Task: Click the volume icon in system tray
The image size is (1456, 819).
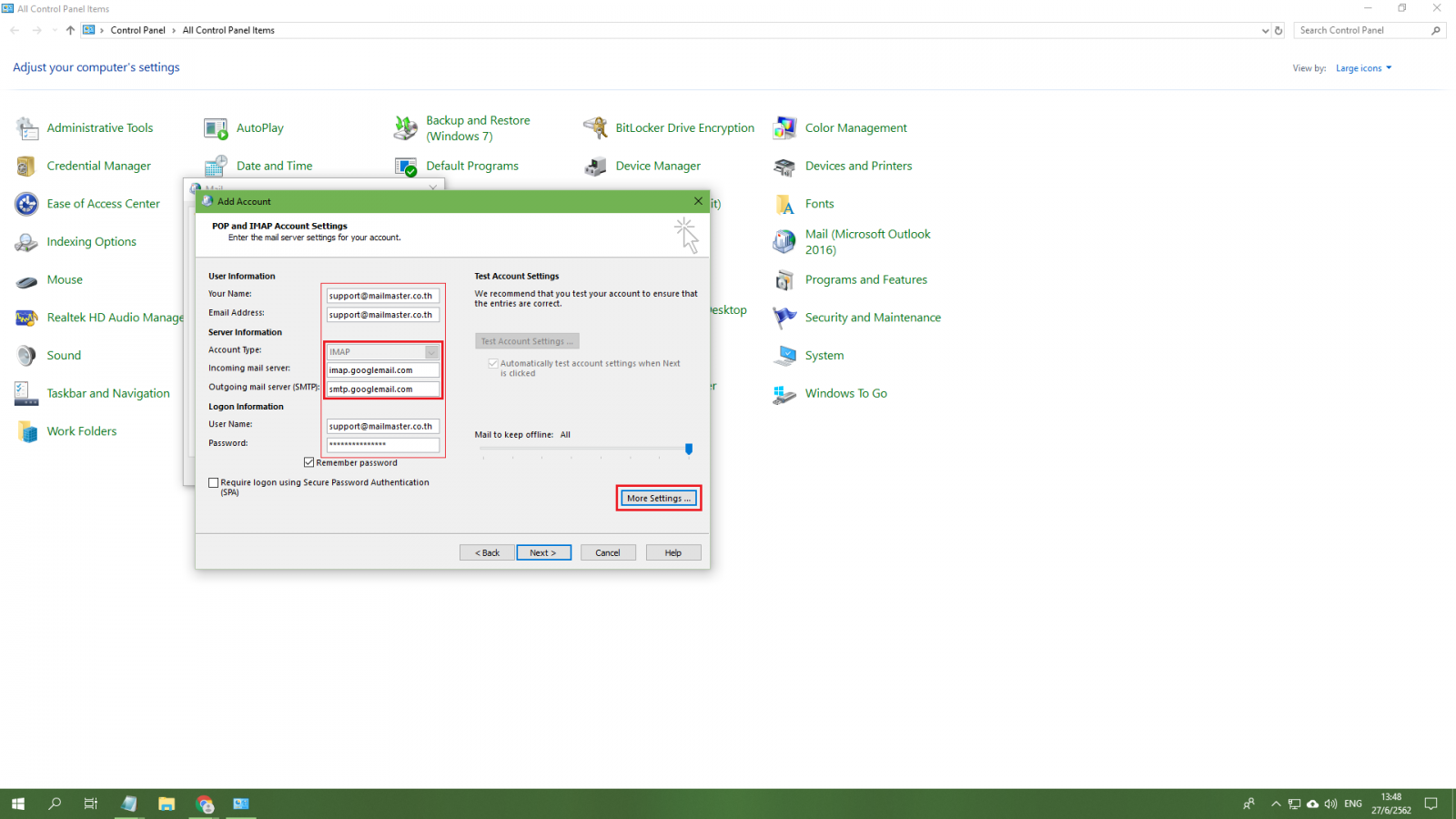Action: [1330, 804]
